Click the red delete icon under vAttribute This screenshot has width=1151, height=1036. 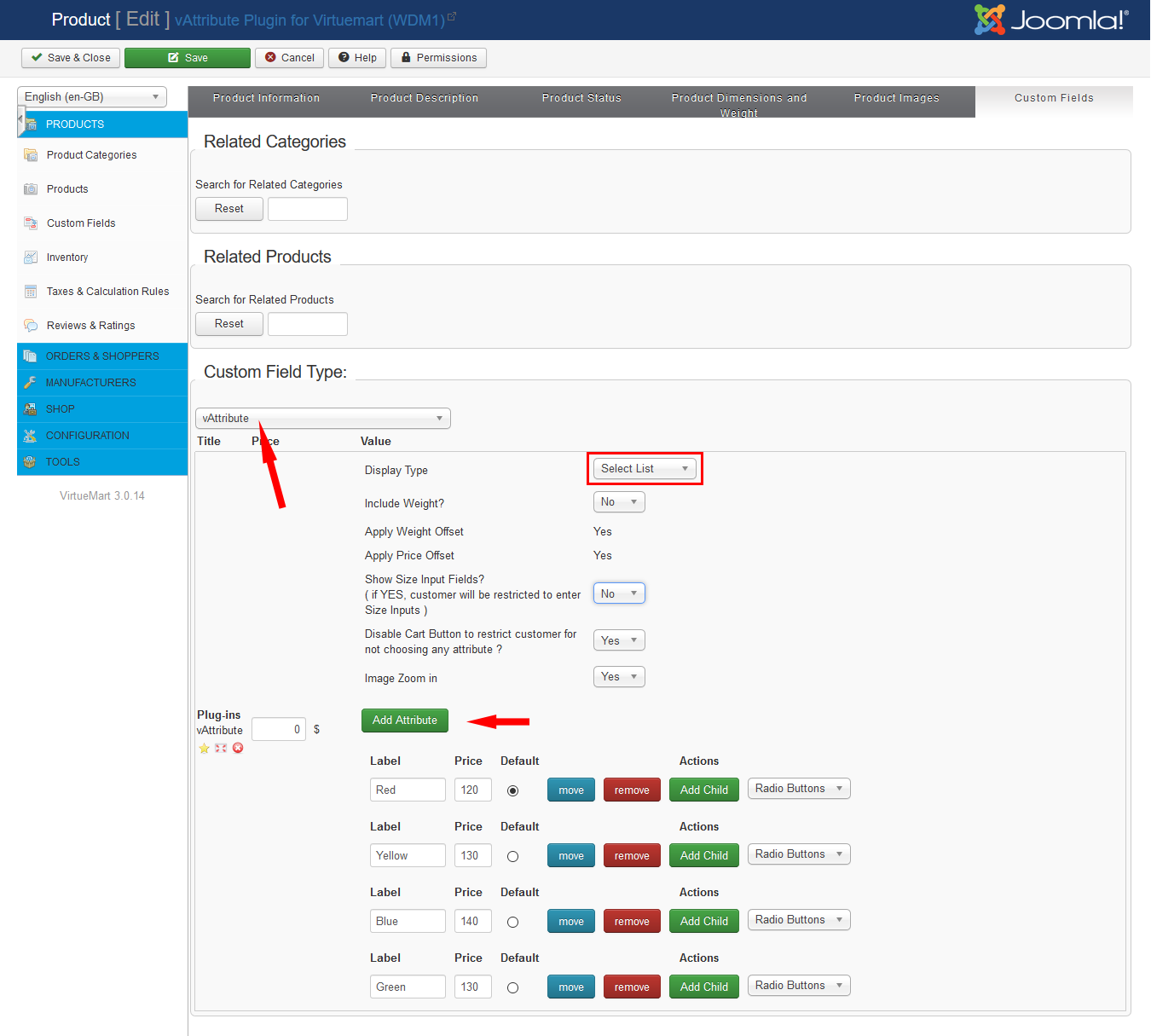(238, 748)
